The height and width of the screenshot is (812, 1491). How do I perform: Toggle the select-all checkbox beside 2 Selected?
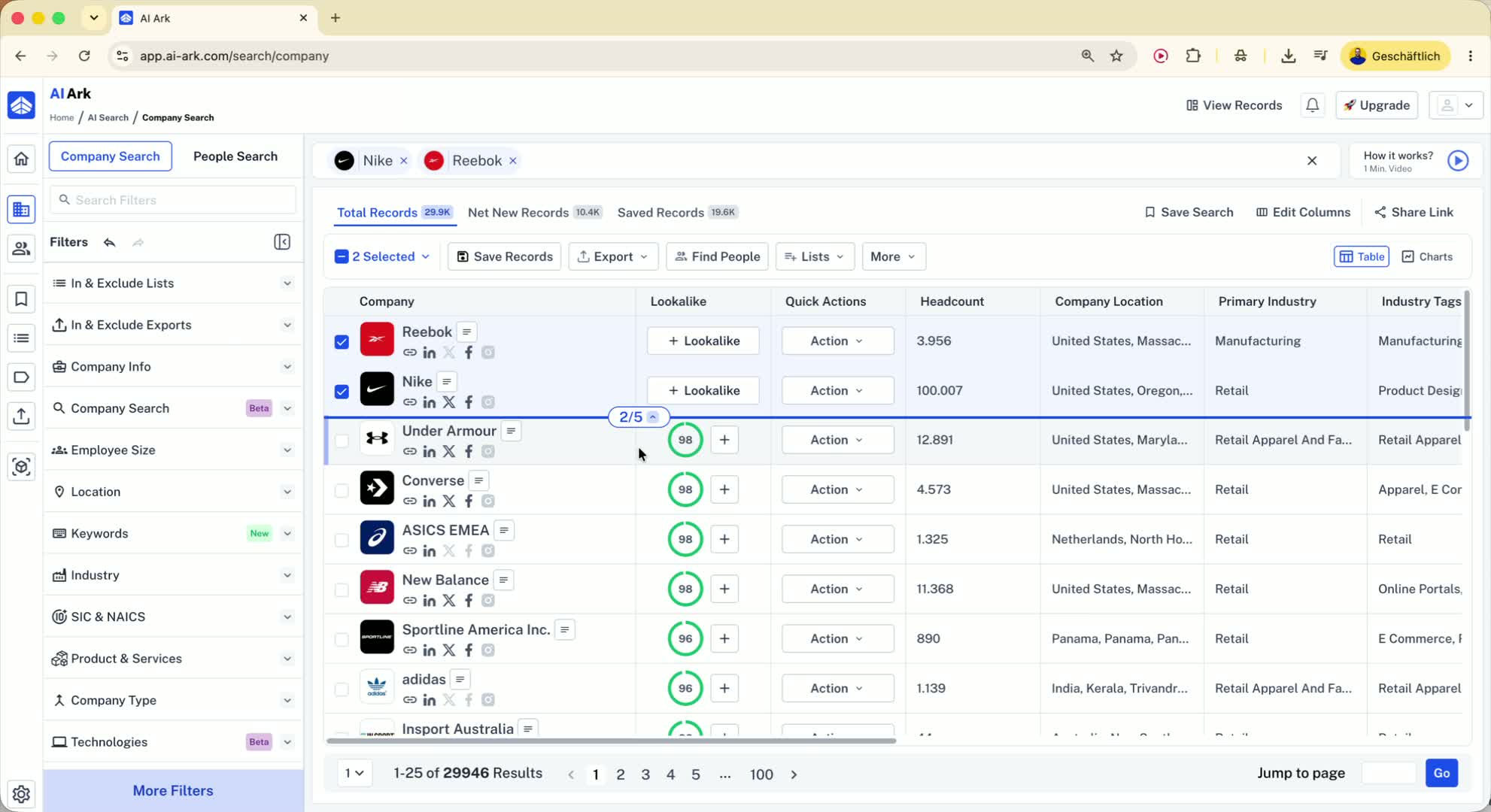point(342,257)
